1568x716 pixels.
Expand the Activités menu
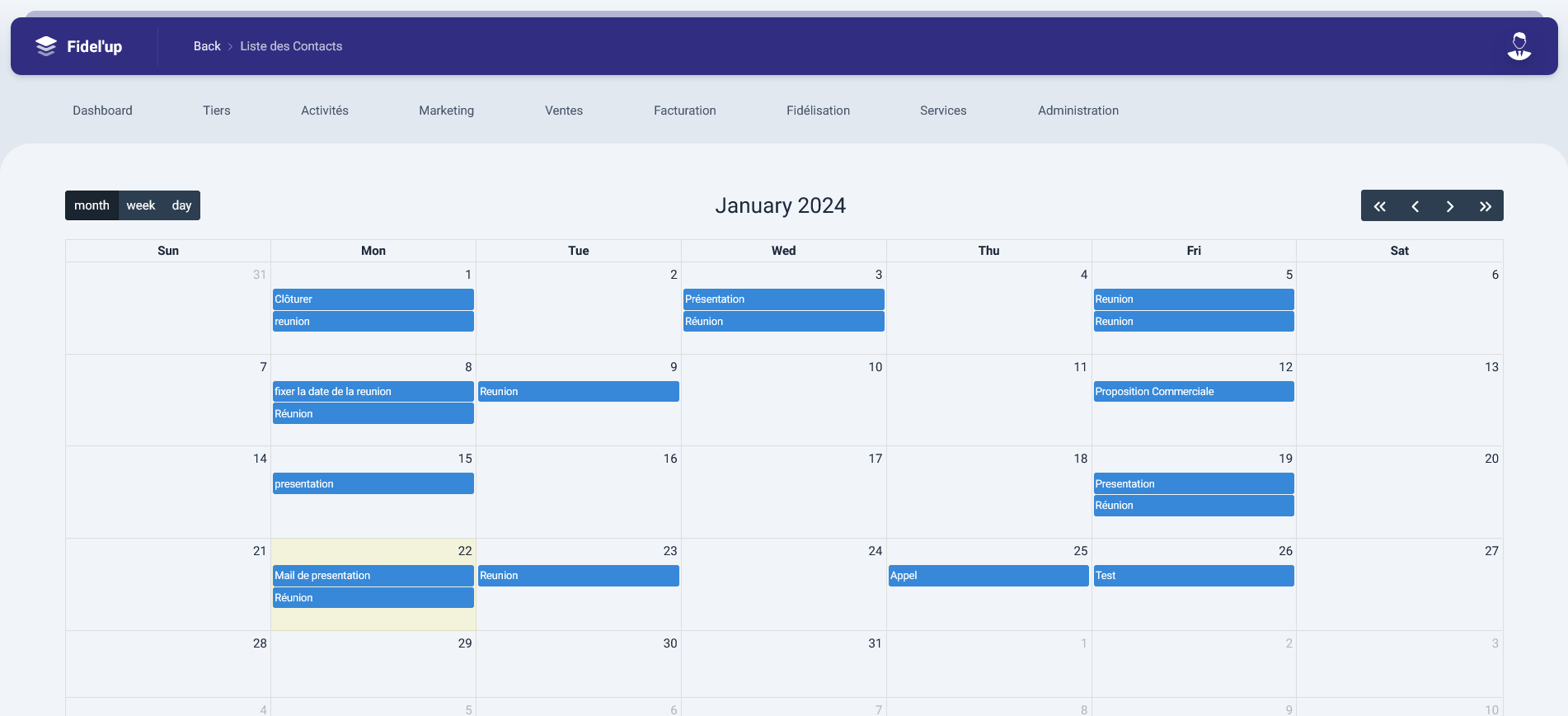click(325, 111)
